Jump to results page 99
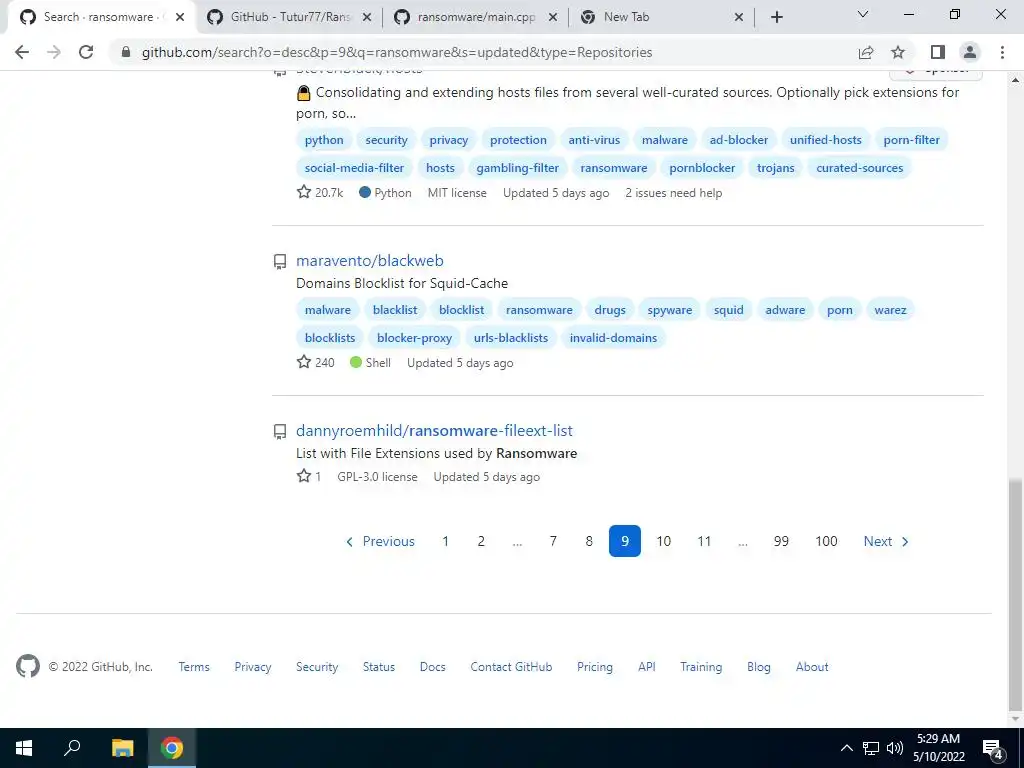This screenshot has height=768, width=1024. tap(781, 541)
